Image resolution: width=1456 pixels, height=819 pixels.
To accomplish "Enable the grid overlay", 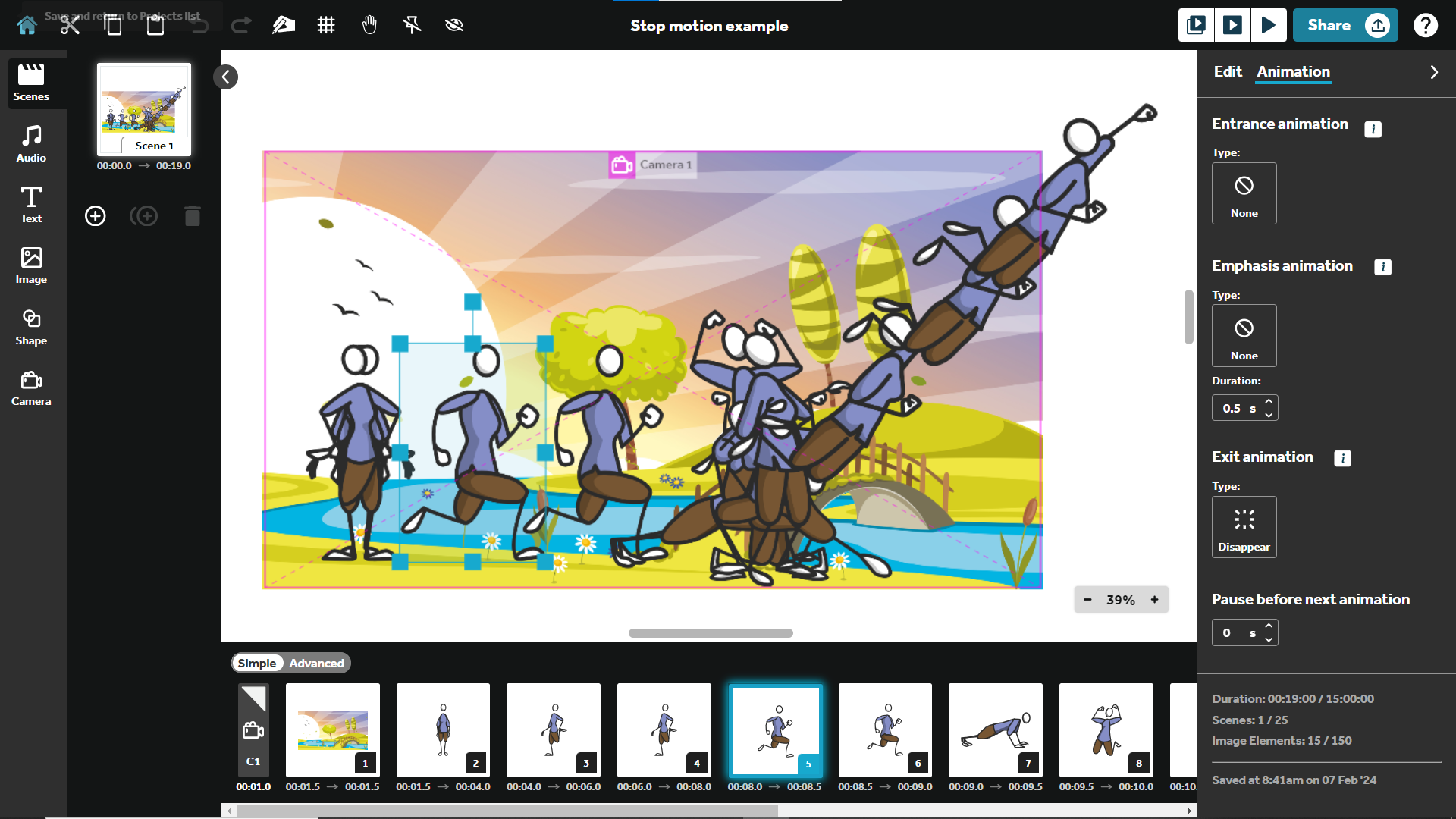I will pyautogui.click(x=326, y=25).
